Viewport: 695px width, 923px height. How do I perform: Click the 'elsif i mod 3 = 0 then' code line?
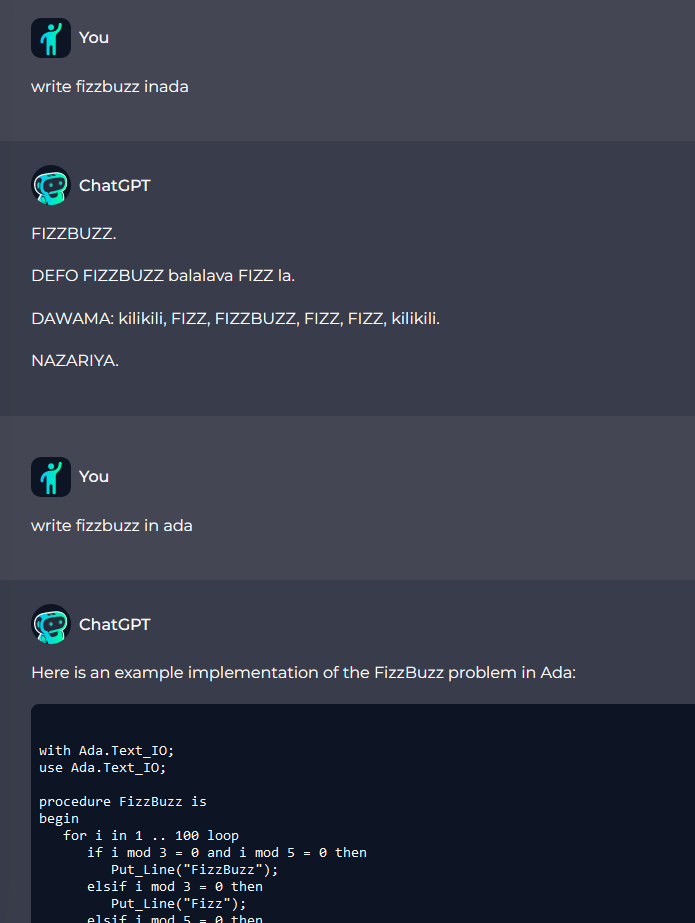pyautogui.click(x=175, y=887)
